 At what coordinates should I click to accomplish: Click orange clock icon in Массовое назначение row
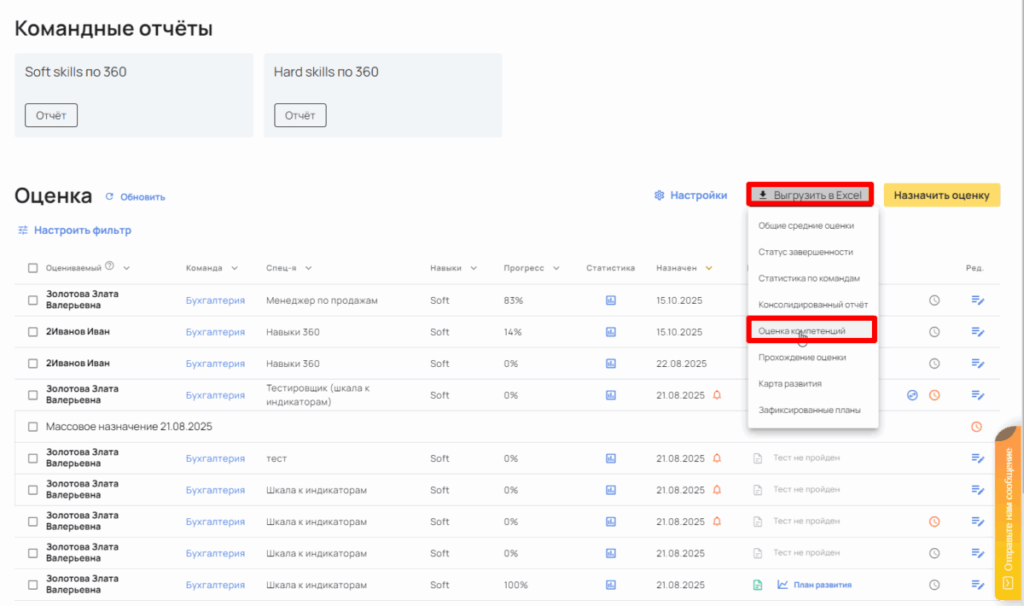coord(977,427)
